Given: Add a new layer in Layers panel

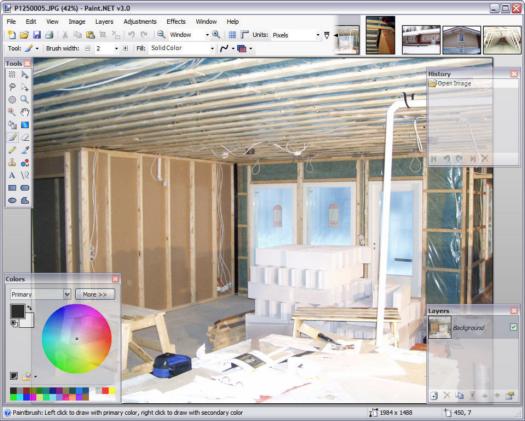Looking at the screenshot, I should 434,396.
